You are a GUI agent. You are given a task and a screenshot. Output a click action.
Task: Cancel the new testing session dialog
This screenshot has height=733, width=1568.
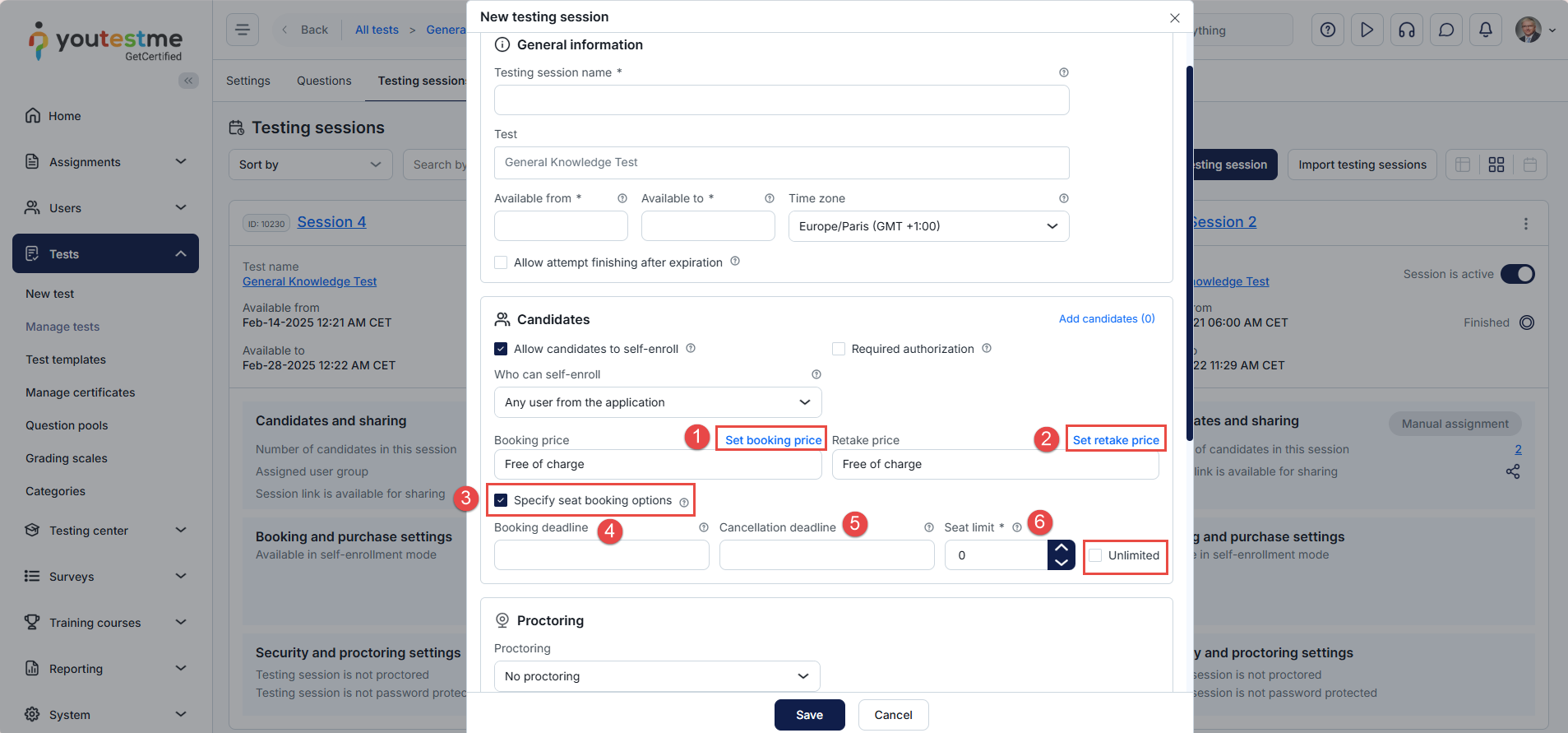pyautogui.click(x=894, y=715)
